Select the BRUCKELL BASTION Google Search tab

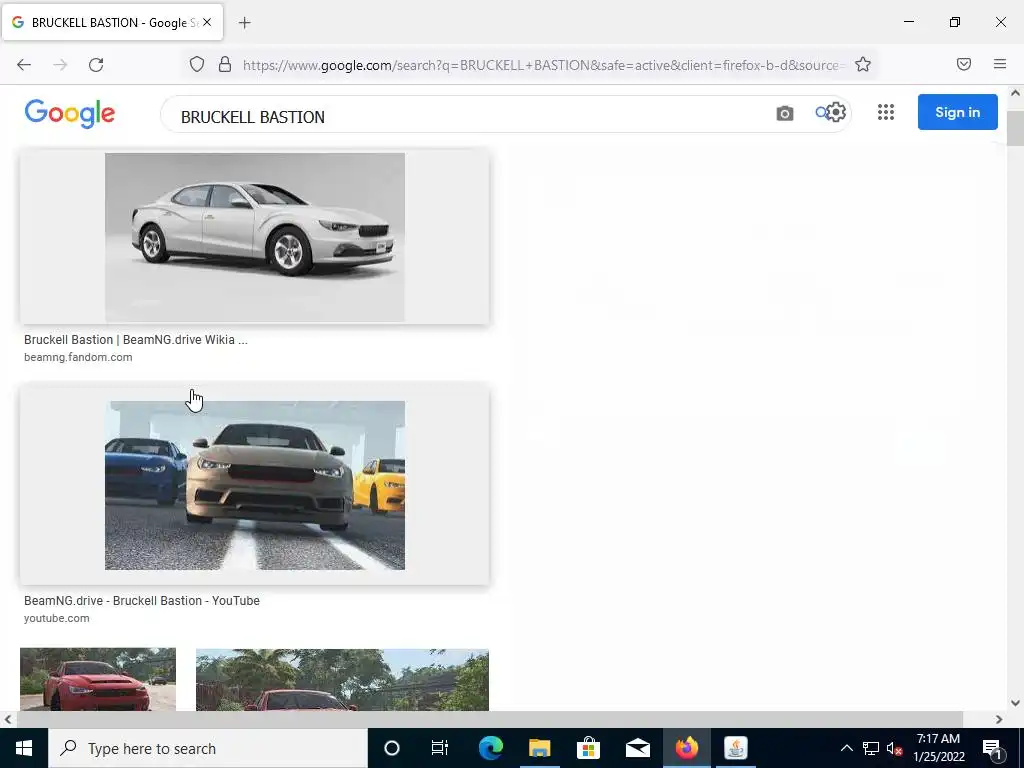pos(113,22)
